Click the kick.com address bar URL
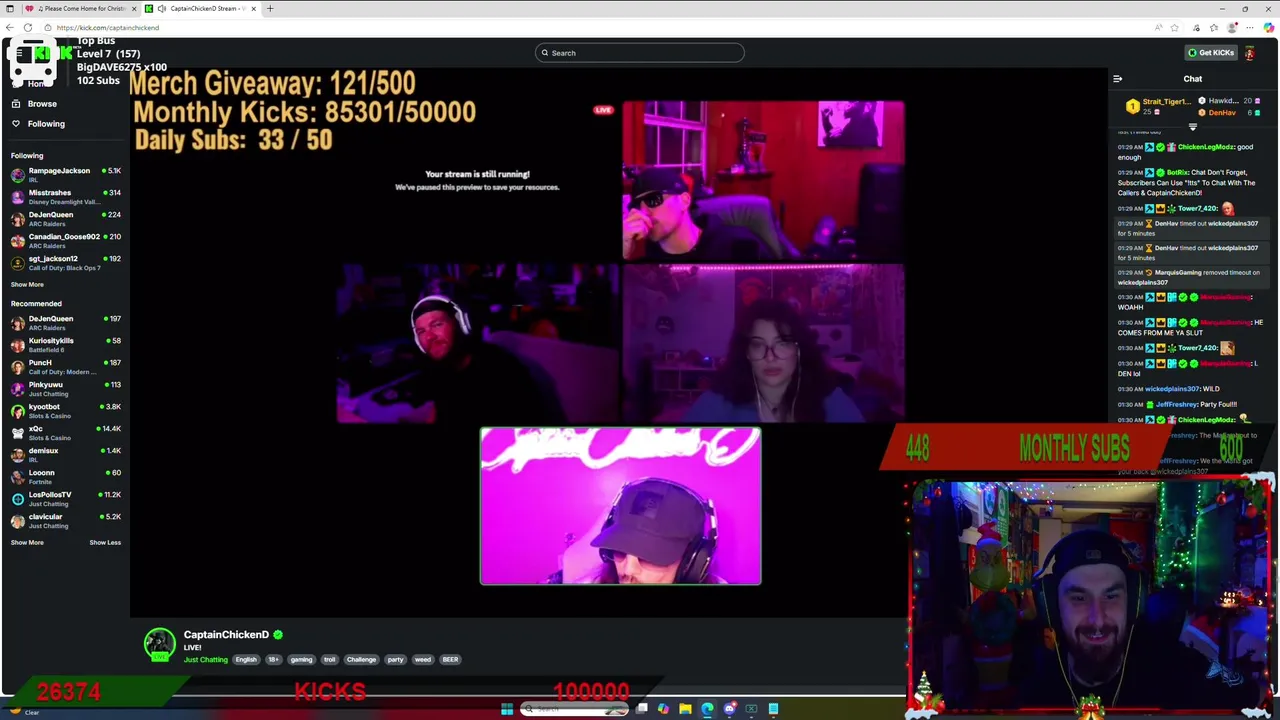 pos(108,27)
